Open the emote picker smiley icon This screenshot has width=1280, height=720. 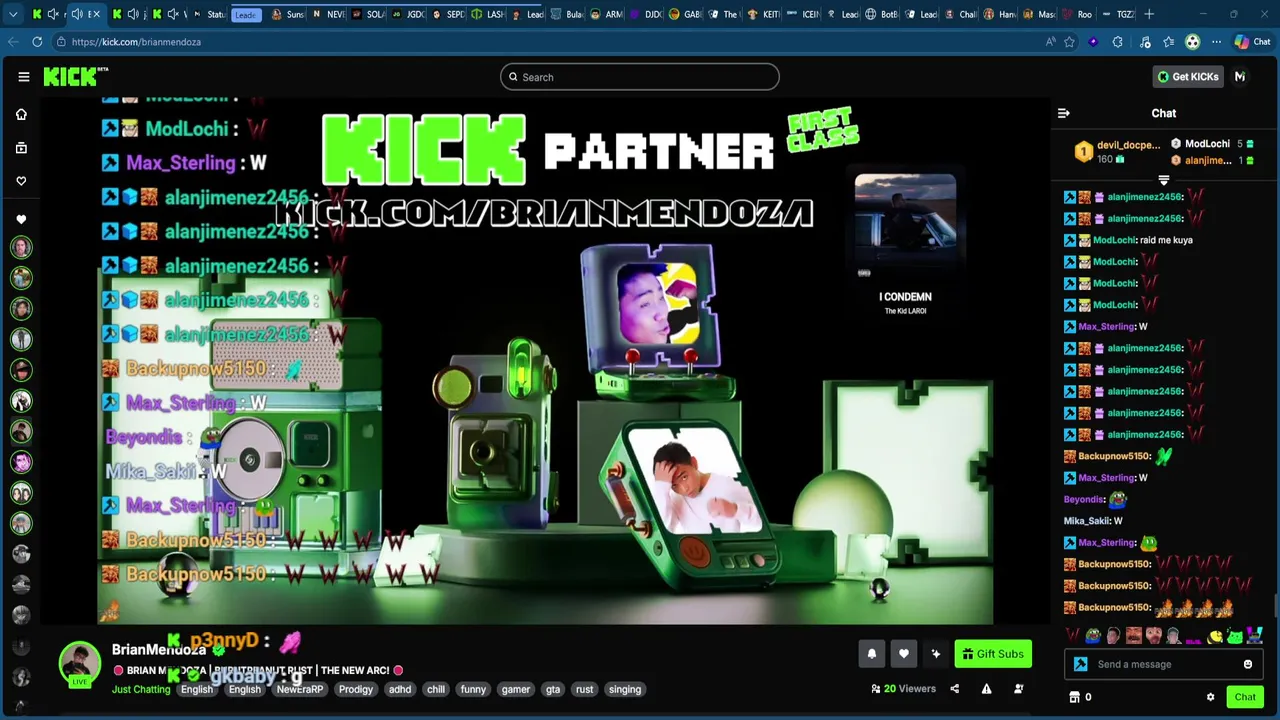click(x=1248, y=664)
